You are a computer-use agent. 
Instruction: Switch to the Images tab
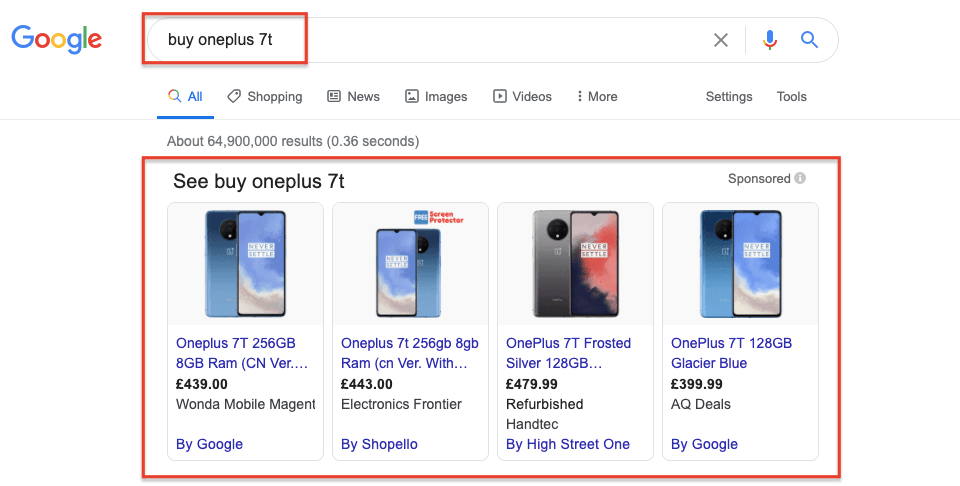[x=436, y=97]
